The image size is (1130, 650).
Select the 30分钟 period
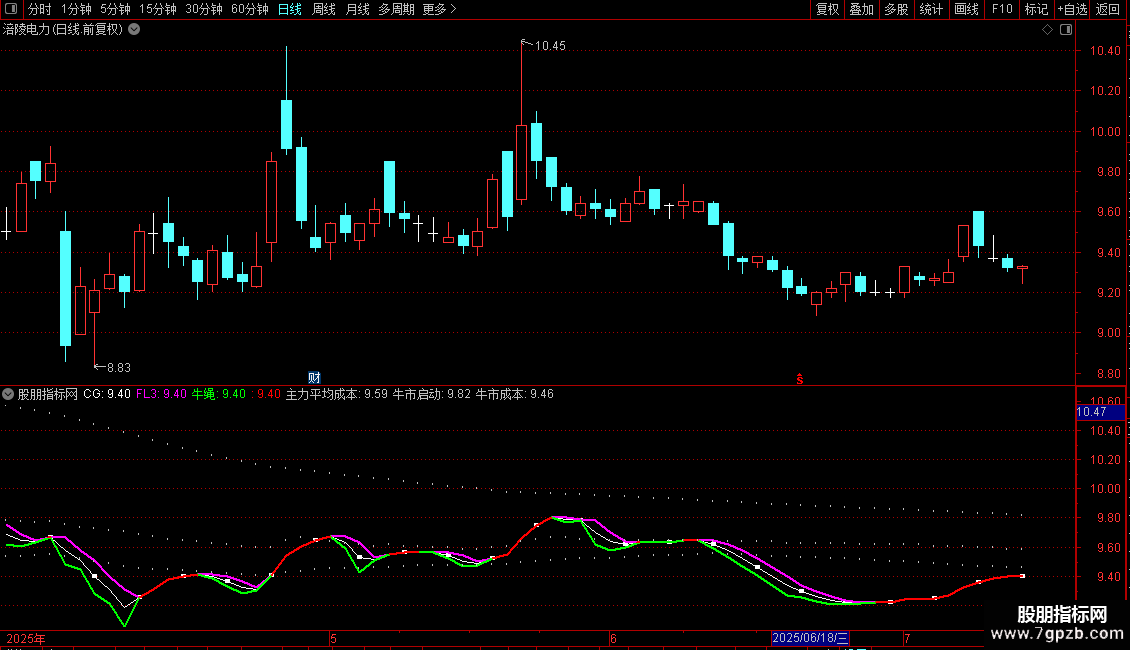pos(203,9)
